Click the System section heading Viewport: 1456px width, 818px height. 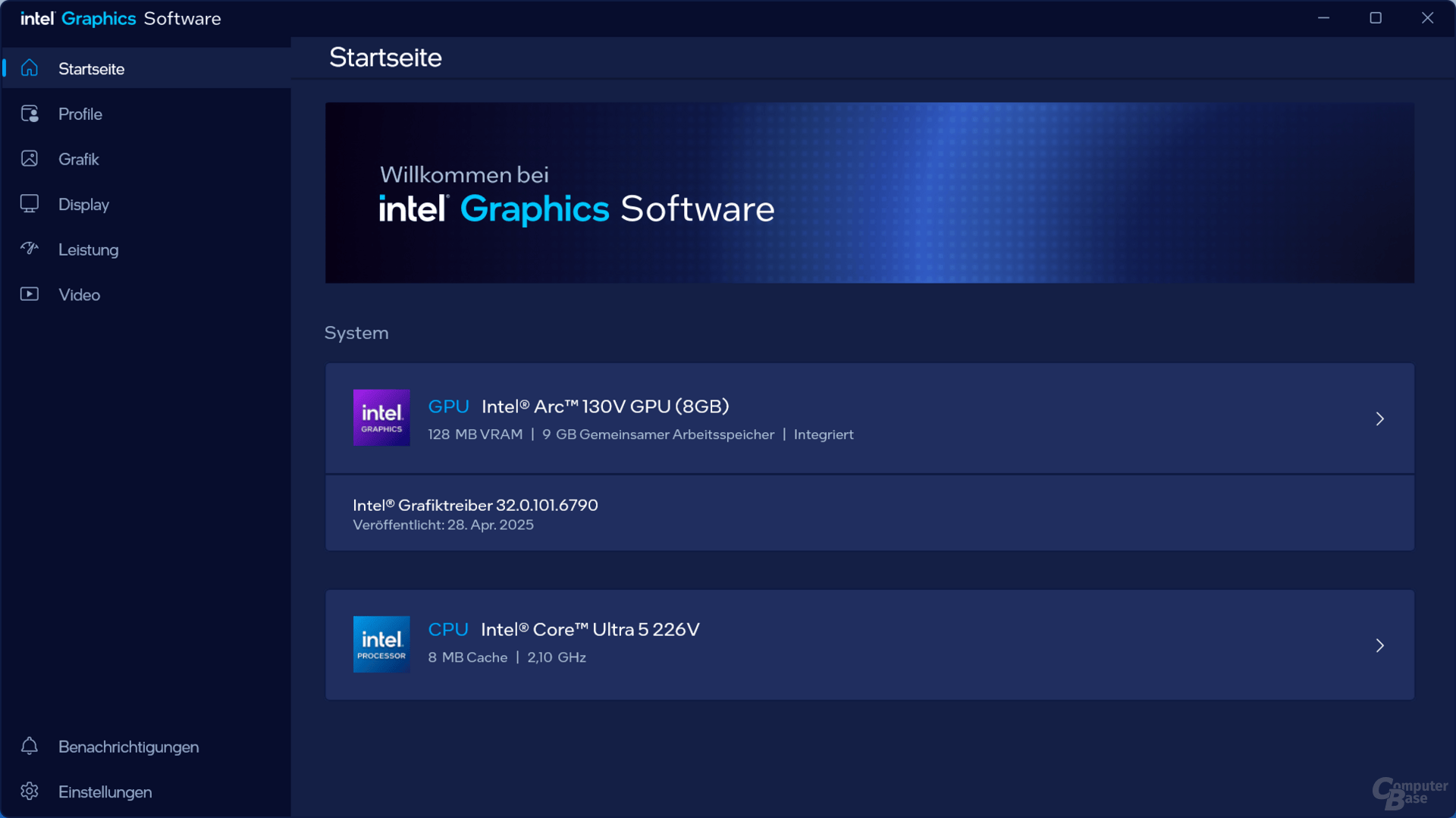[356, 333]
